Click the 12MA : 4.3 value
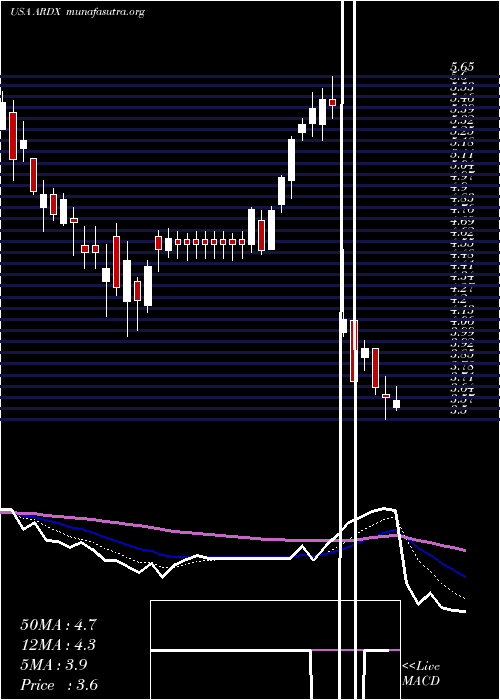The width and height of the screenshot is (500, 700). click(x=58, y=645)
